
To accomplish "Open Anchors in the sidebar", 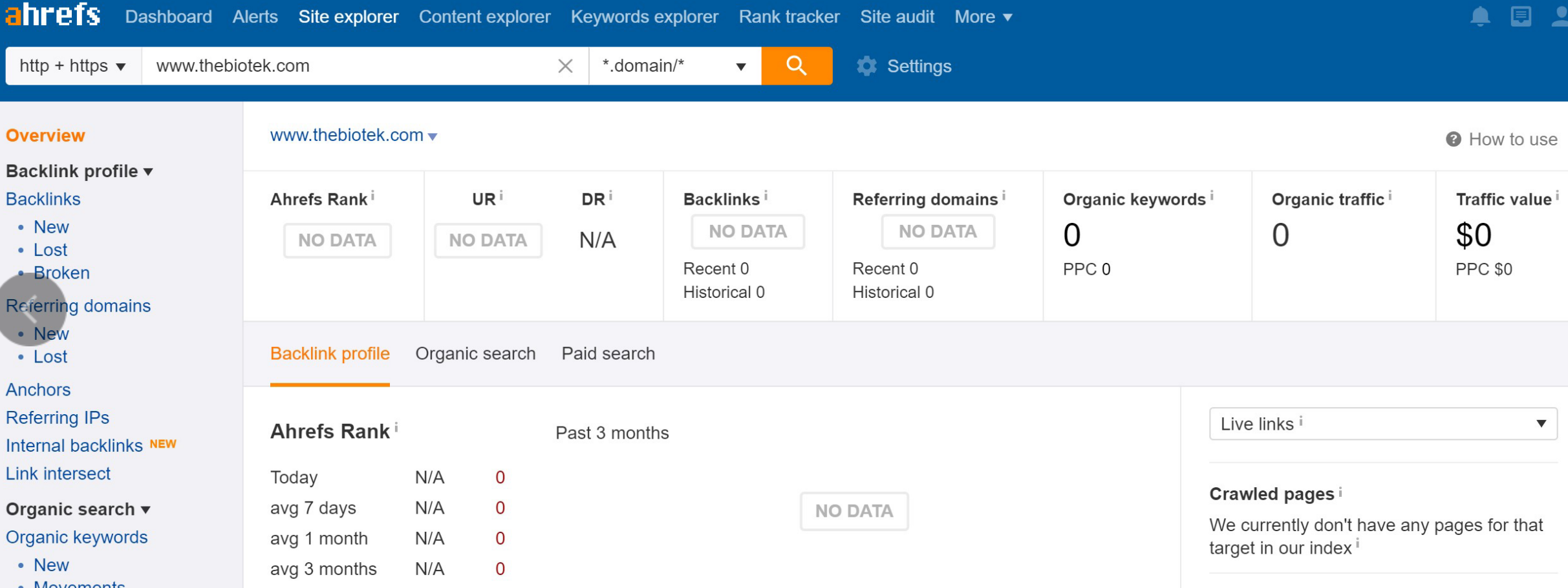I will point(38,390).
